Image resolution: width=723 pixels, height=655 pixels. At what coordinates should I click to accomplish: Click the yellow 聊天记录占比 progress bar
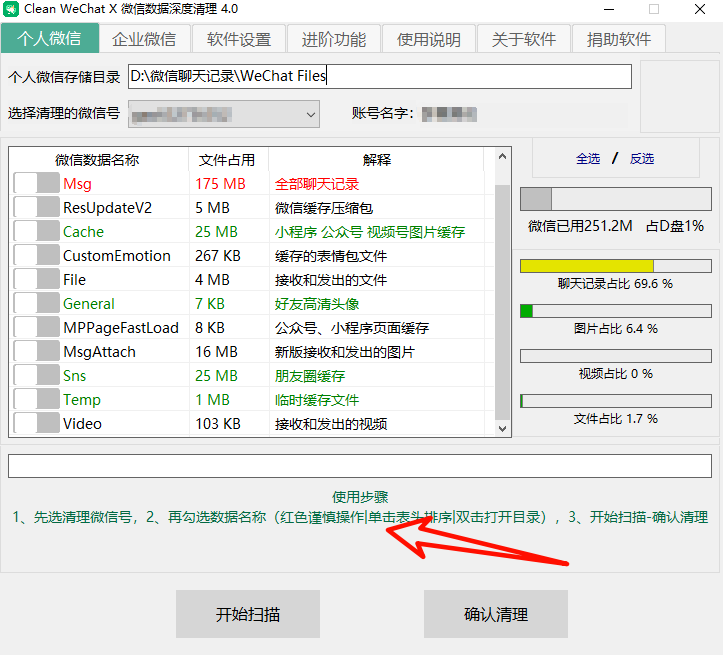pos(616,266)
